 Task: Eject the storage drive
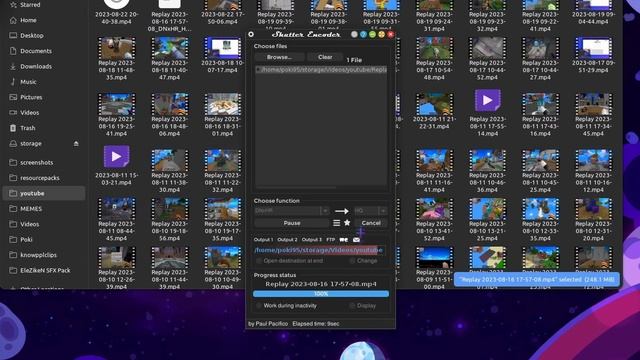point(76,144)
